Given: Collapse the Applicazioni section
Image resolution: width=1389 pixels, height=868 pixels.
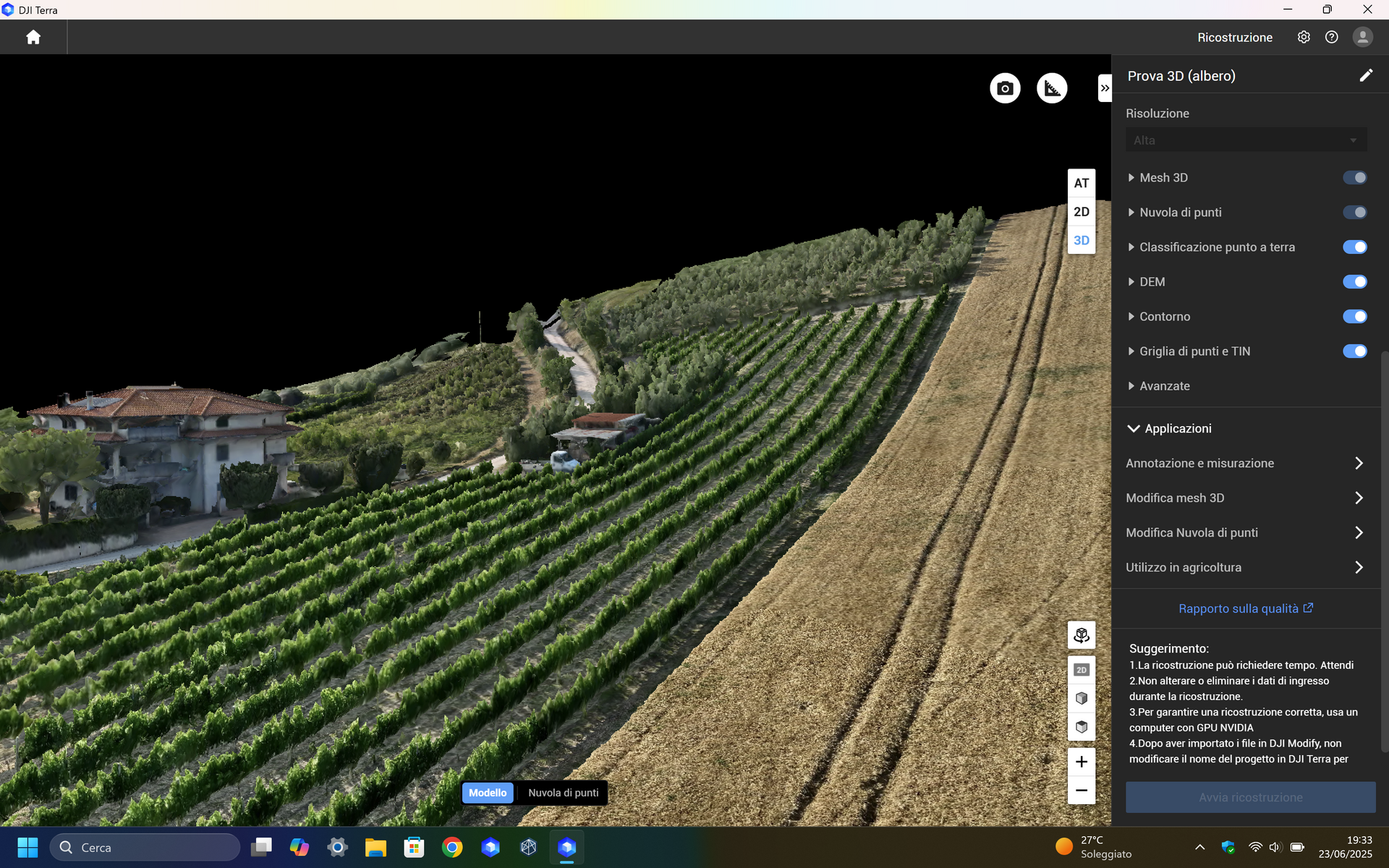Looking at the screenshot, I should (x=1134, y=428).
